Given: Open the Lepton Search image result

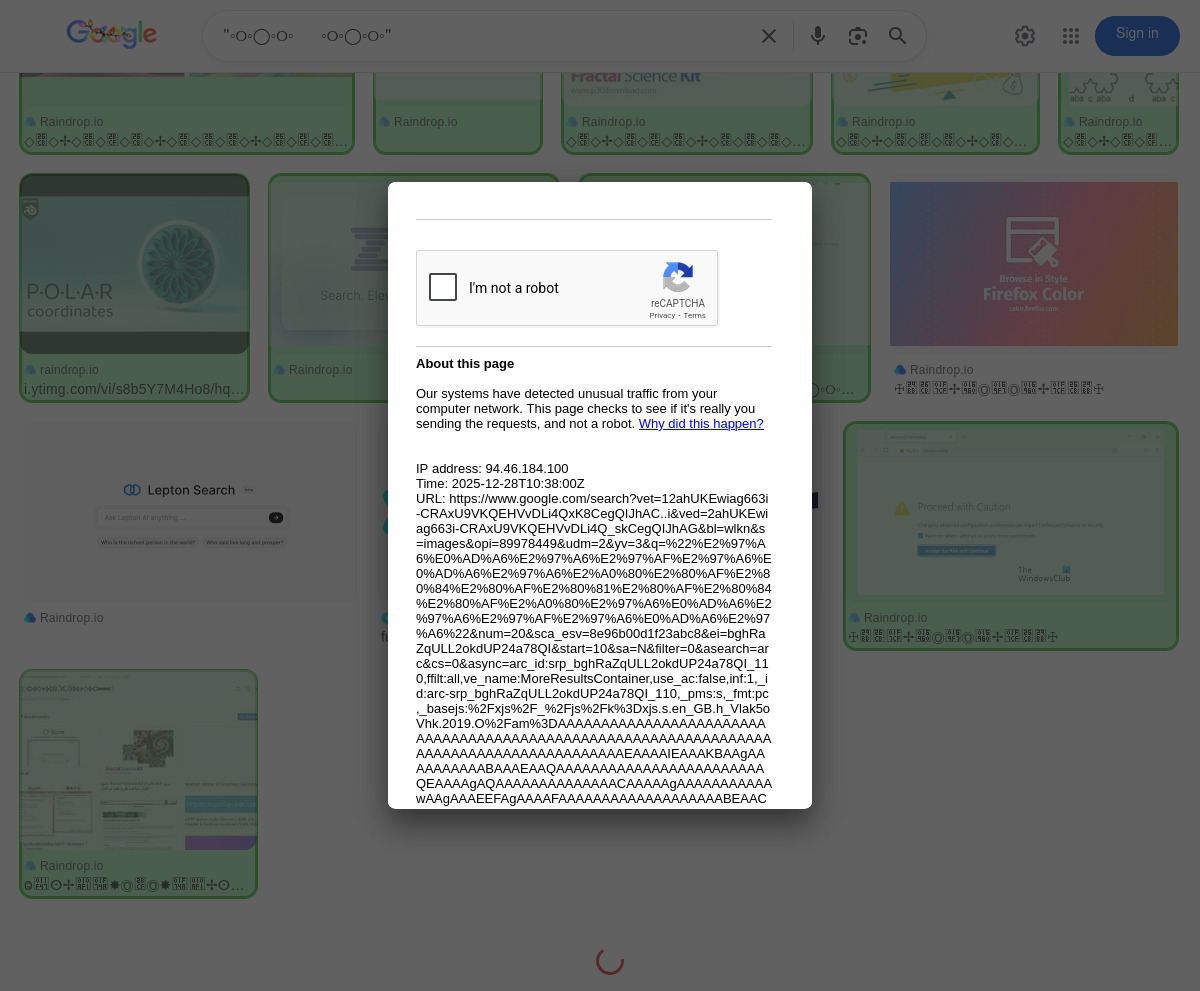Looking at the screenshot, I should click(x=192, y=512).
